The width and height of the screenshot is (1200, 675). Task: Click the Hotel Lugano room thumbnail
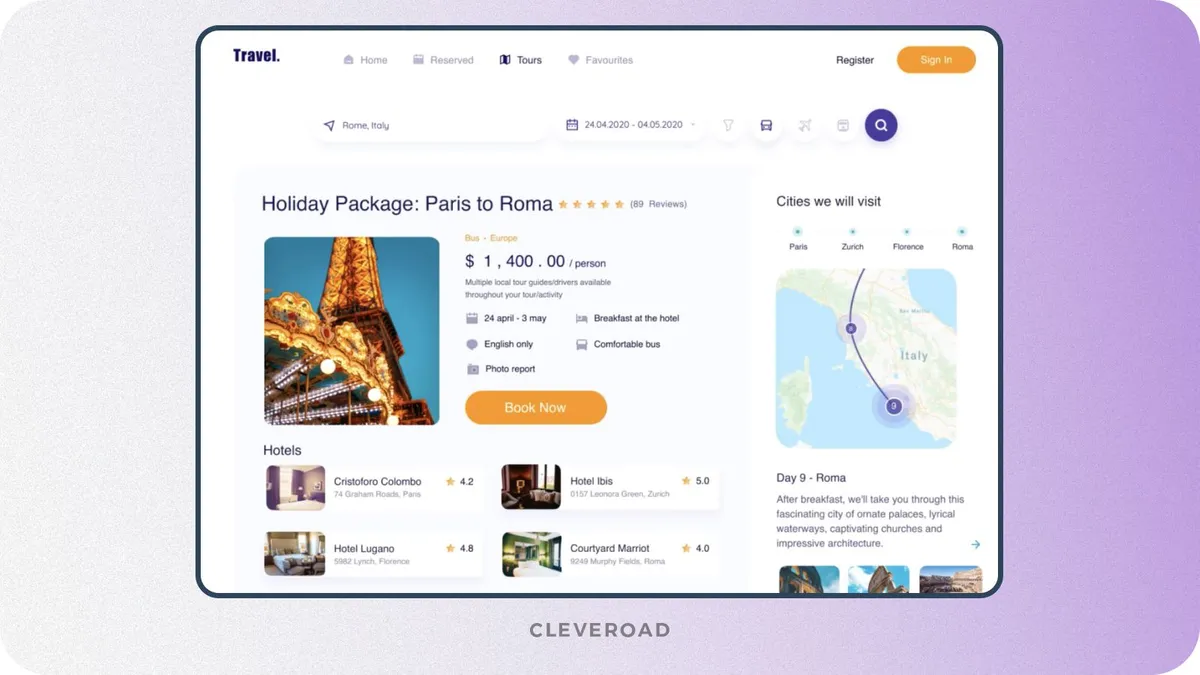click(295, 554)
